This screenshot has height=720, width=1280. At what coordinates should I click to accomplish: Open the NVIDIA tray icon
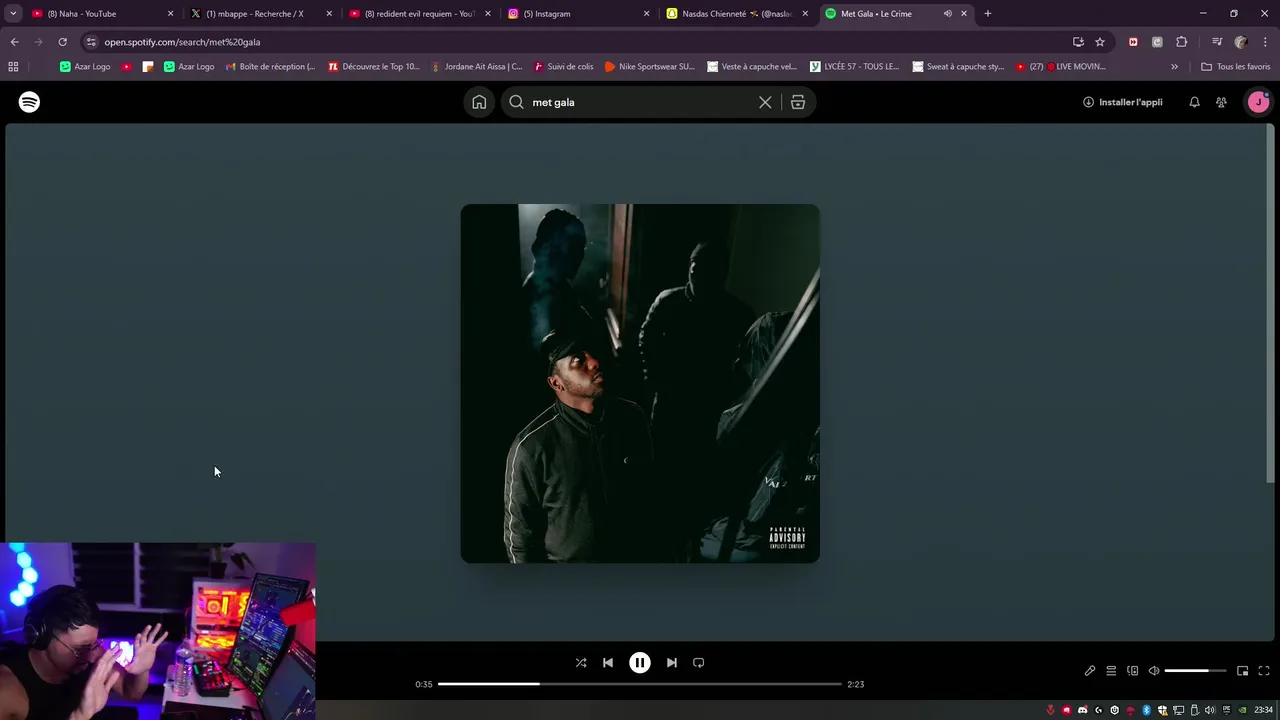tap(1242, 710)
